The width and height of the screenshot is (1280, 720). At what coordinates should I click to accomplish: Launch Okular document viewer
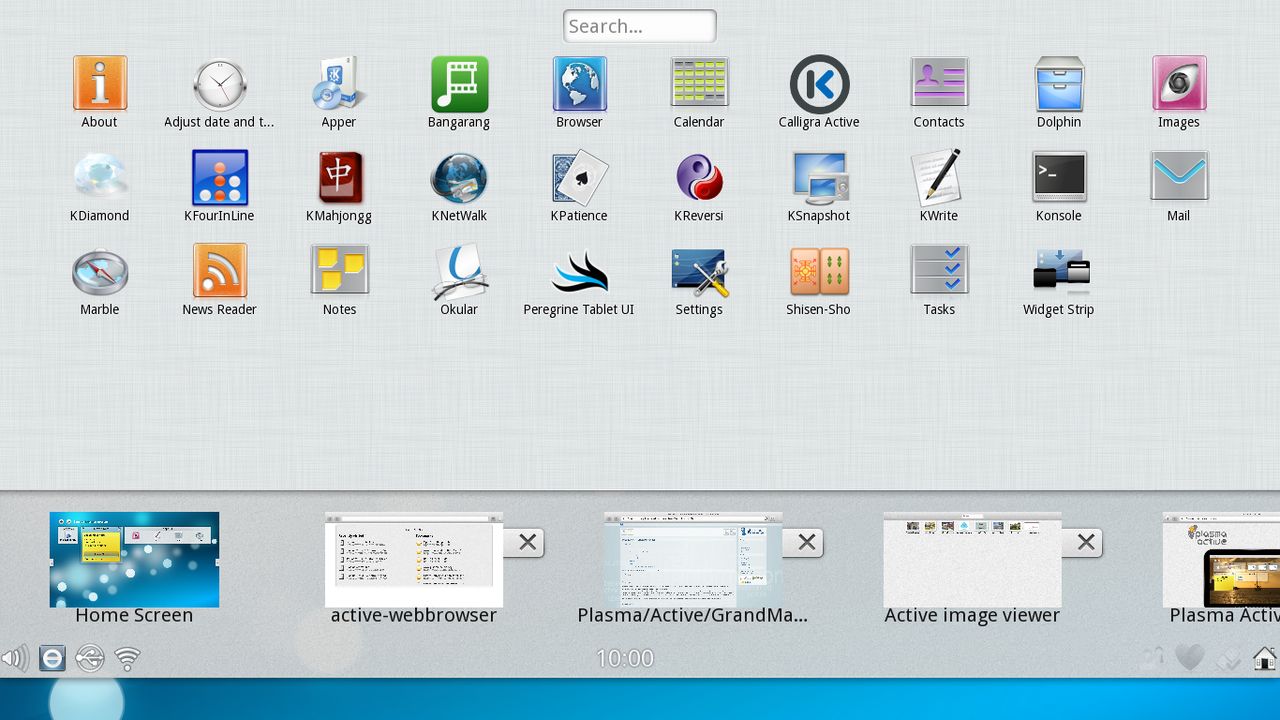tap(459, 280)
